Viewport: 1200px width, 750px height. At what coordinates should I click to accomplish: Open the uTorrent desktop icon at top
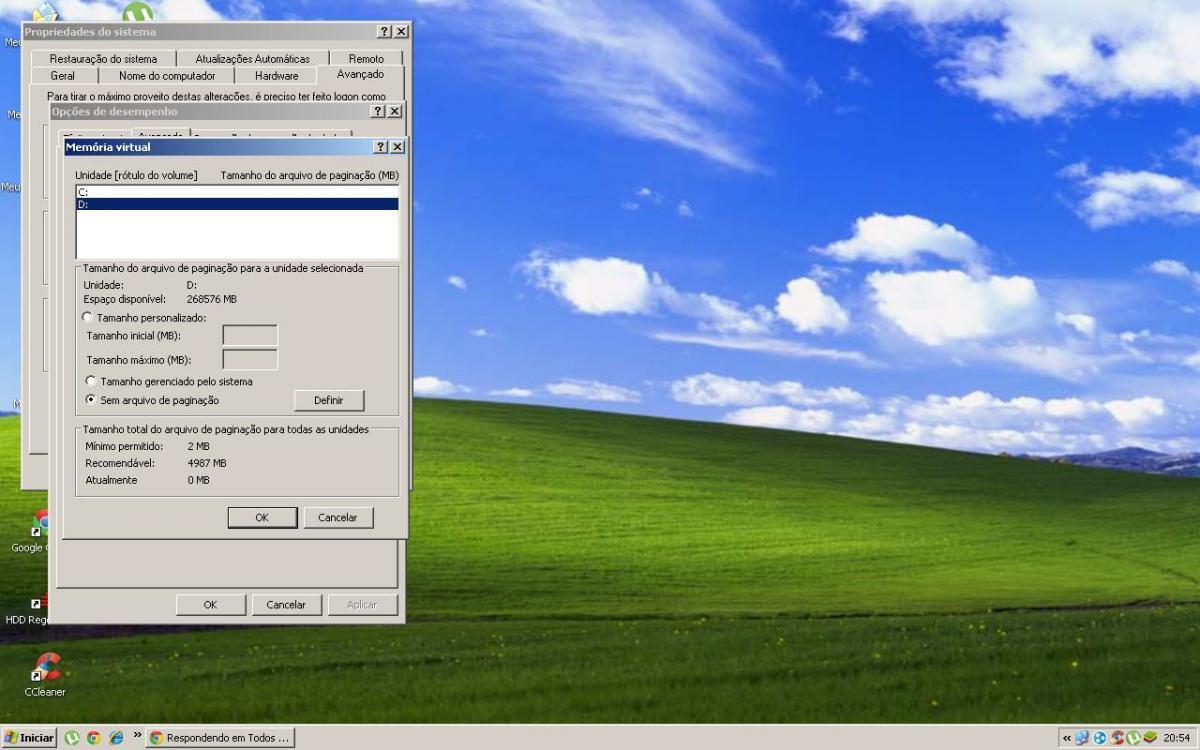(x=138, y=12)
